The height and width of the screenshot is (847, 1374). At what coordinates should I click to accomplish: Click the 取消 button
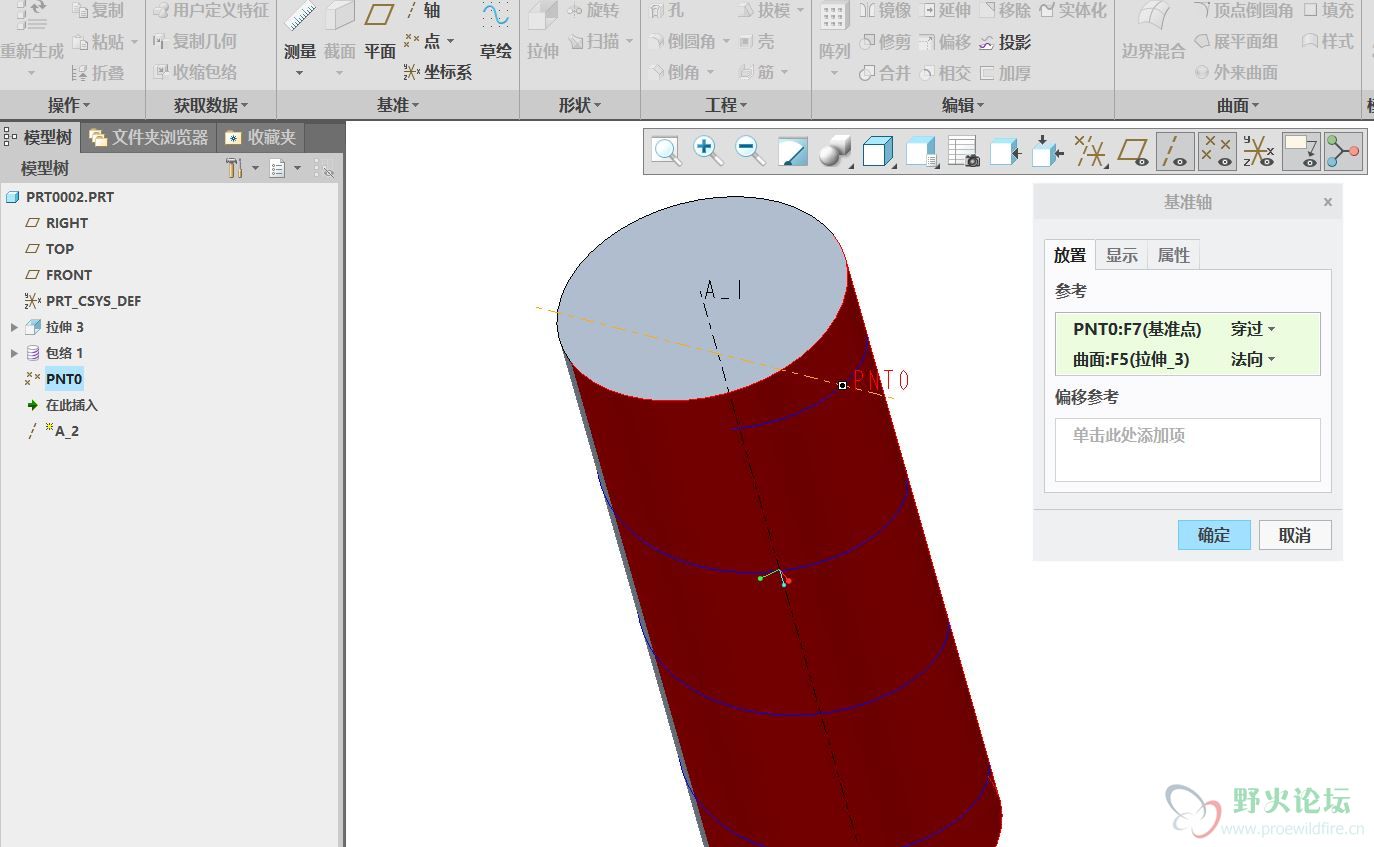tap(1295, 535)
